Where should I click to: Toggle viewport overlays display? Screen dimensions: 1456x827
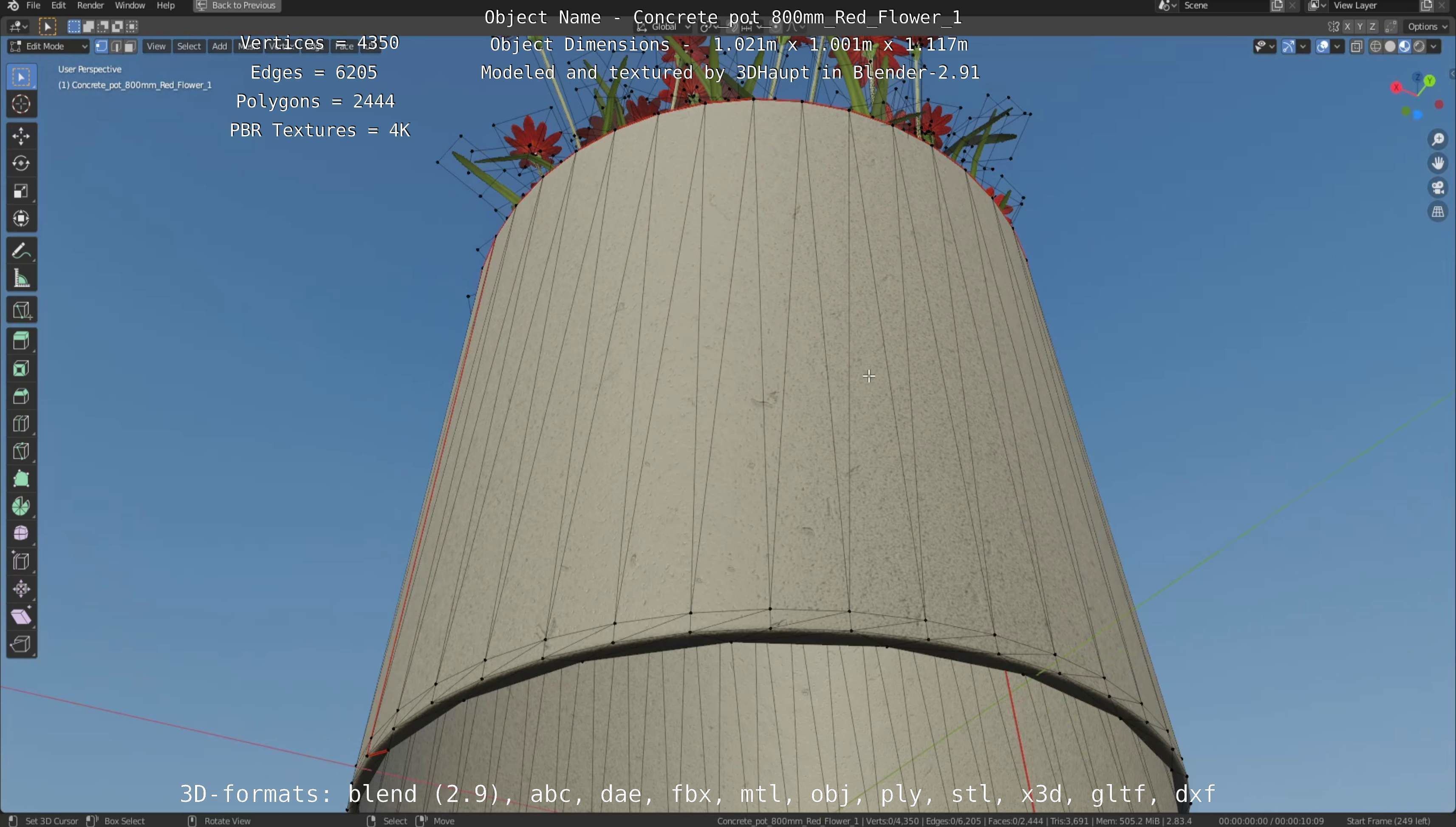1323,47
